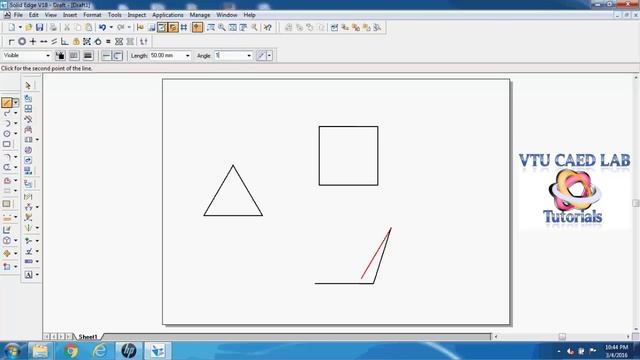Click the Text tool 'A' icon
Screen dimensions: 640x360
coord(29,274)
